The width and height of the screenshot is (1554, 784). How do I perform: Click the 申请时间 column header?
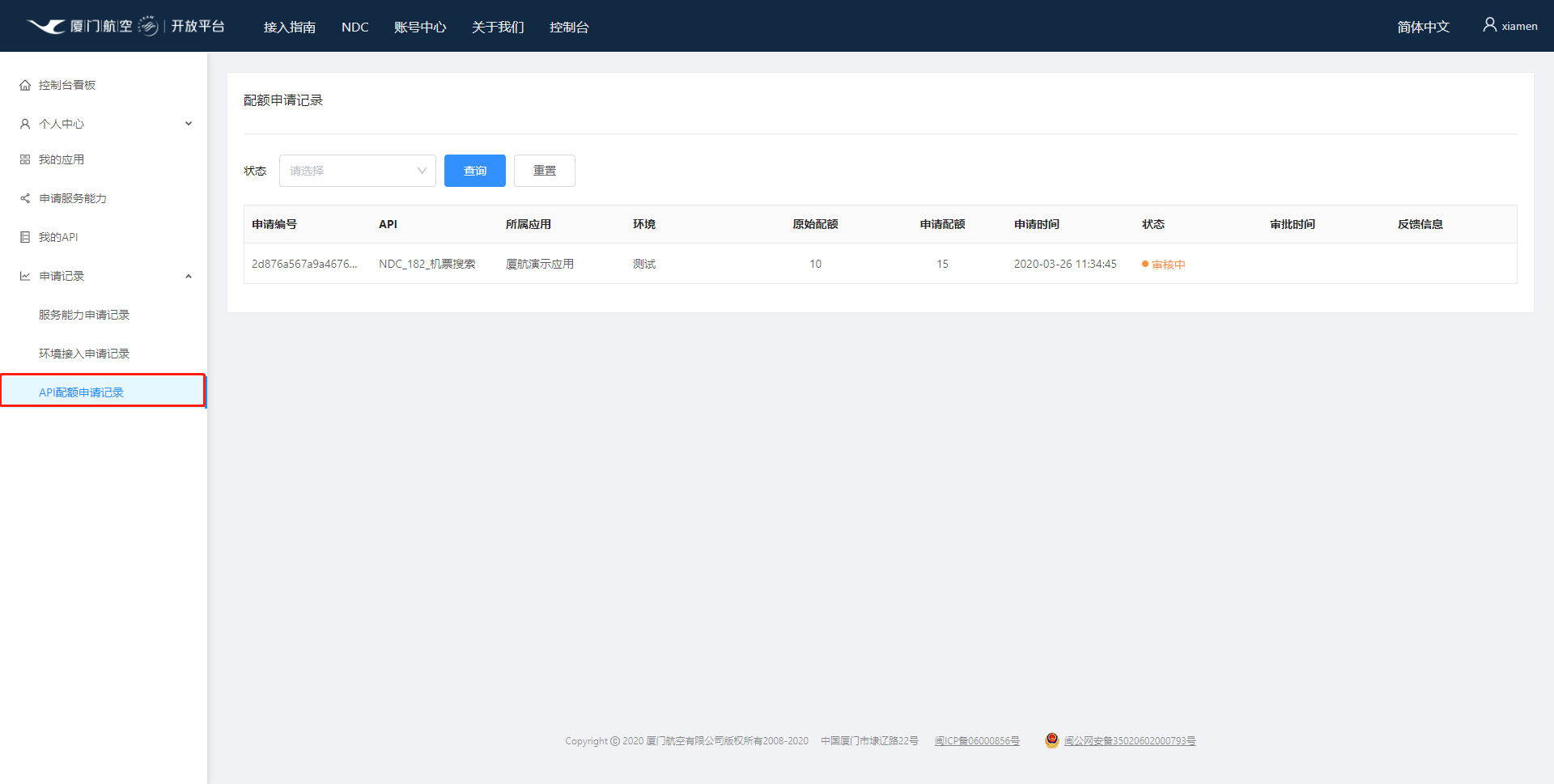[1037, 224]
